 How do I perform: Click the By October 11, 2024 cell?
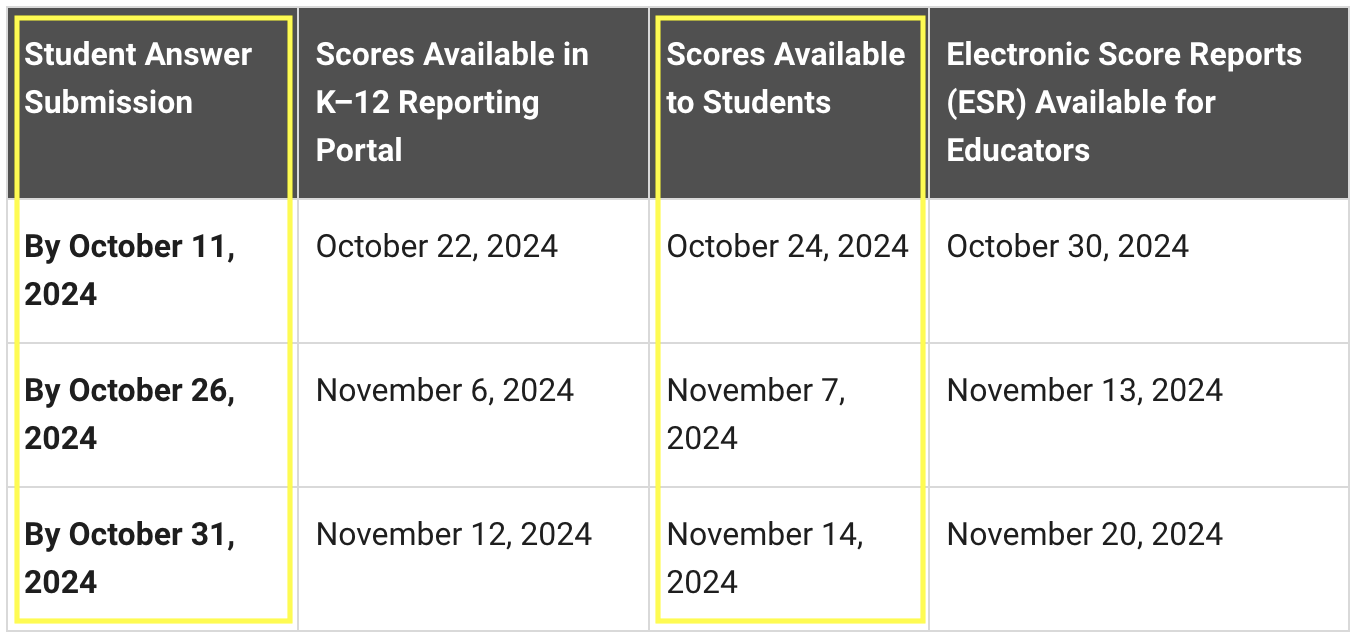[130, 270]
